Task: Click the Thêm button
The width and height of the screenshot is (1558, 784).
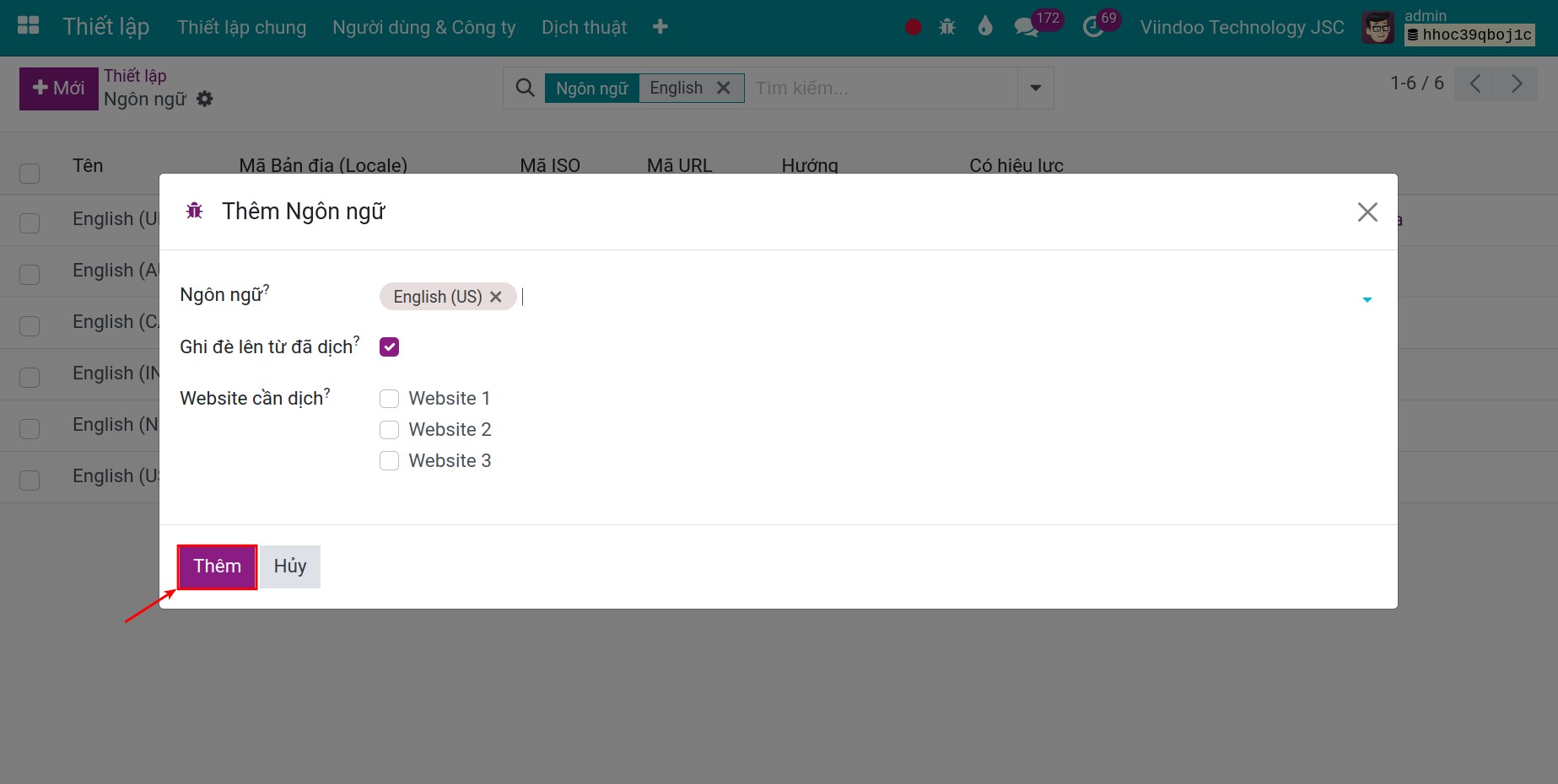Action: [217, 567]
